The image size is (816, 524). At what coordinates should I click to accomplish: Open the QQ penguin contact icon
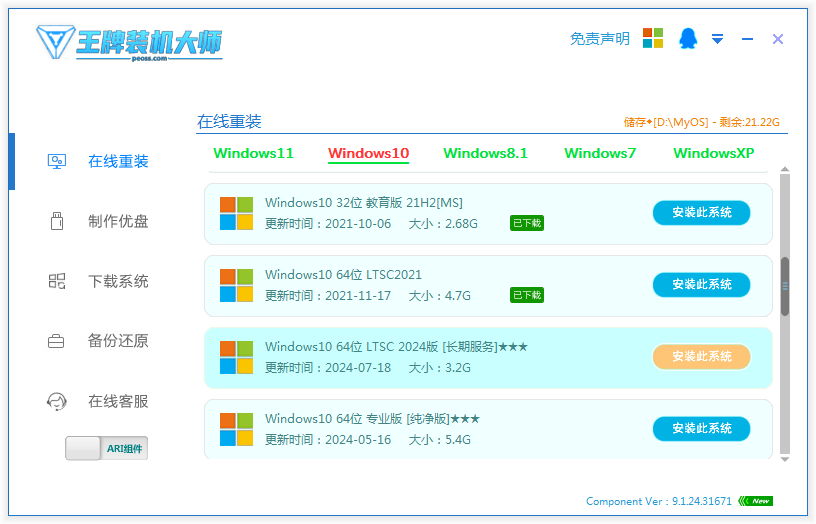(x=687, y=39)
